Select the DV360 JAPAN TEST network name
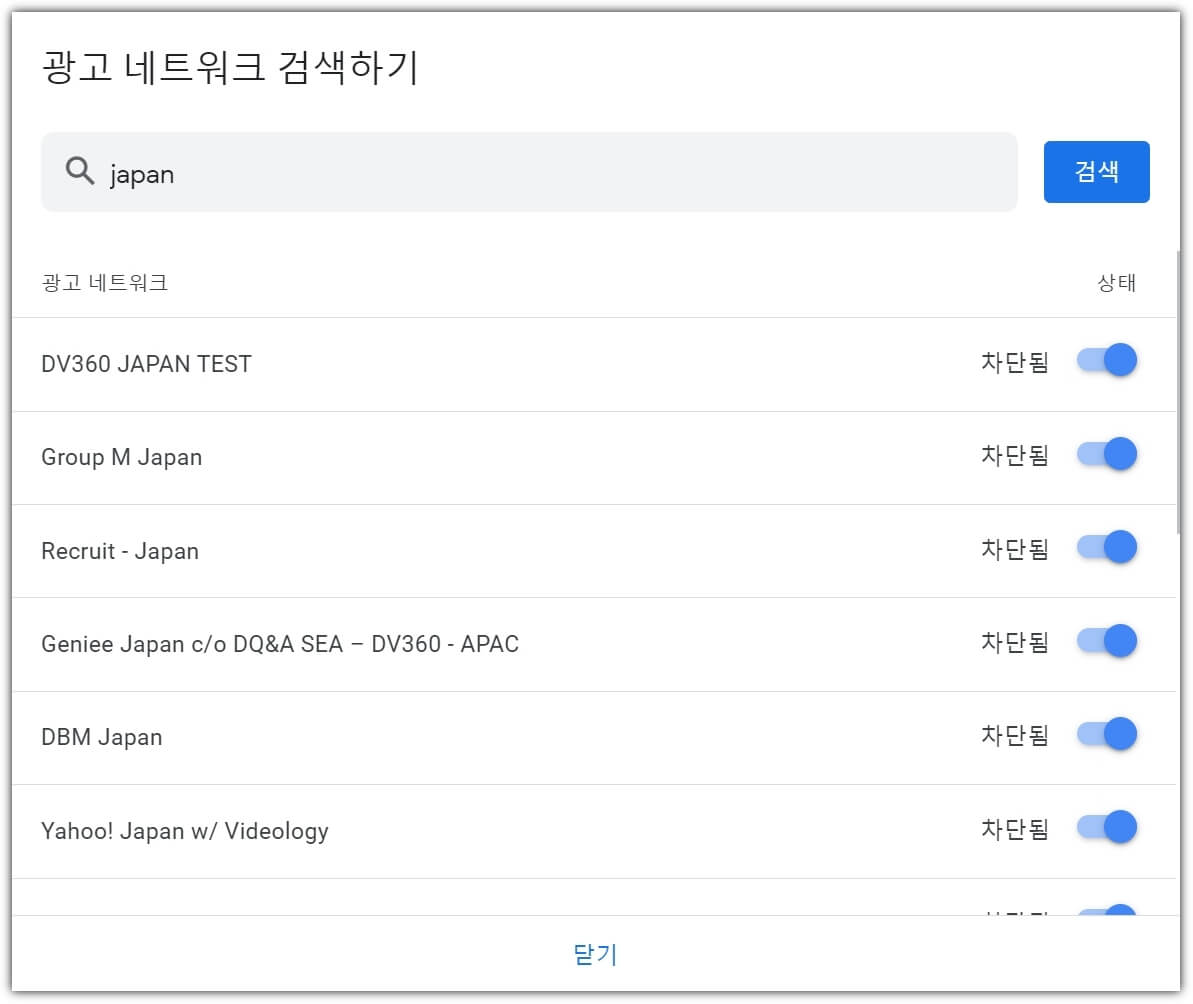Screen dimensions: 1193x1004 [x=146, y=363]
